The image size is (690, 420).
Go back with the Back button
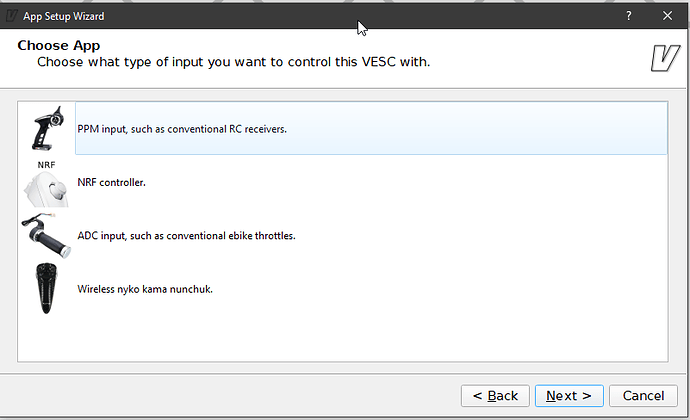point(494,396)
